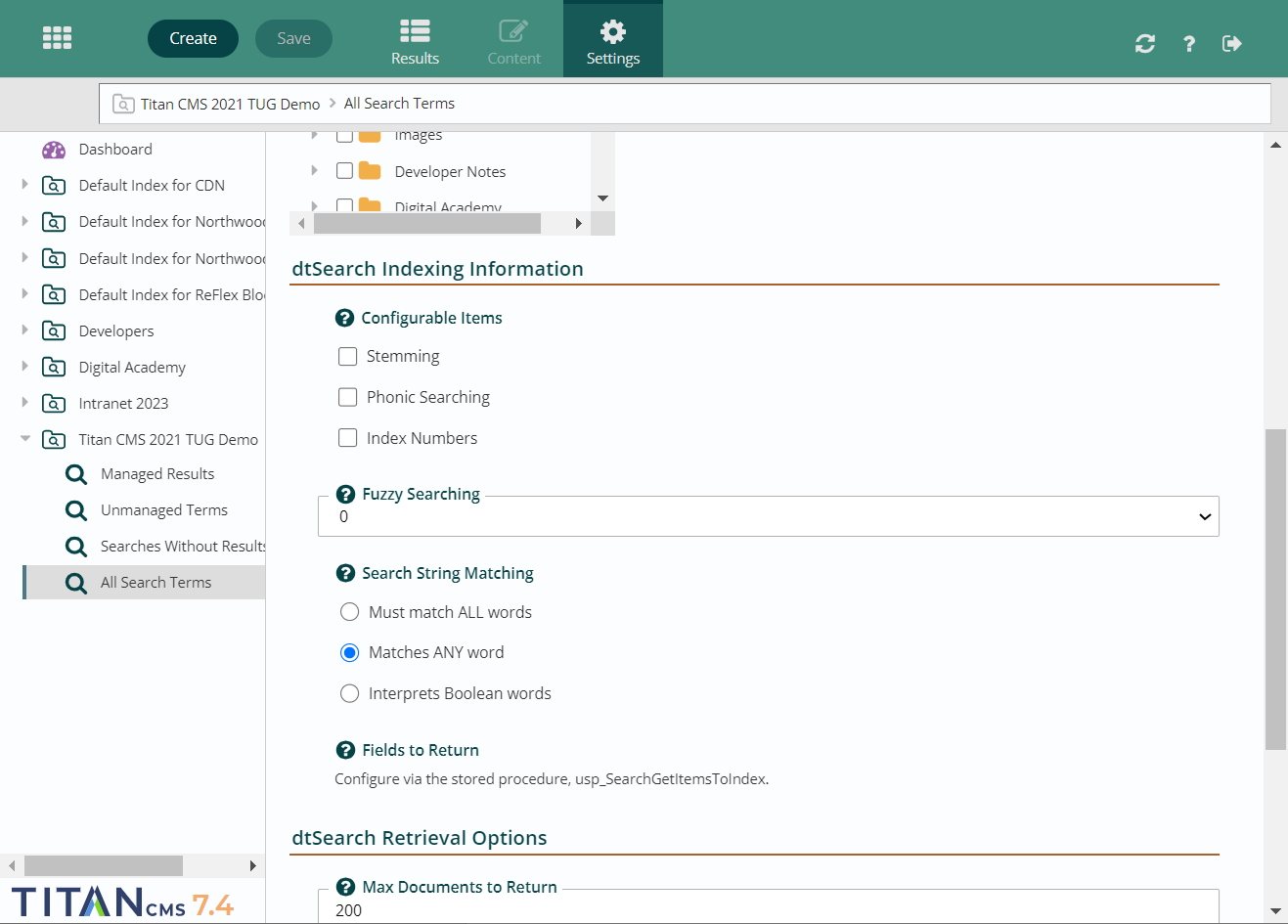Click the logout icon in header
Screen dimensions: 1288x924
point(1232,43)
